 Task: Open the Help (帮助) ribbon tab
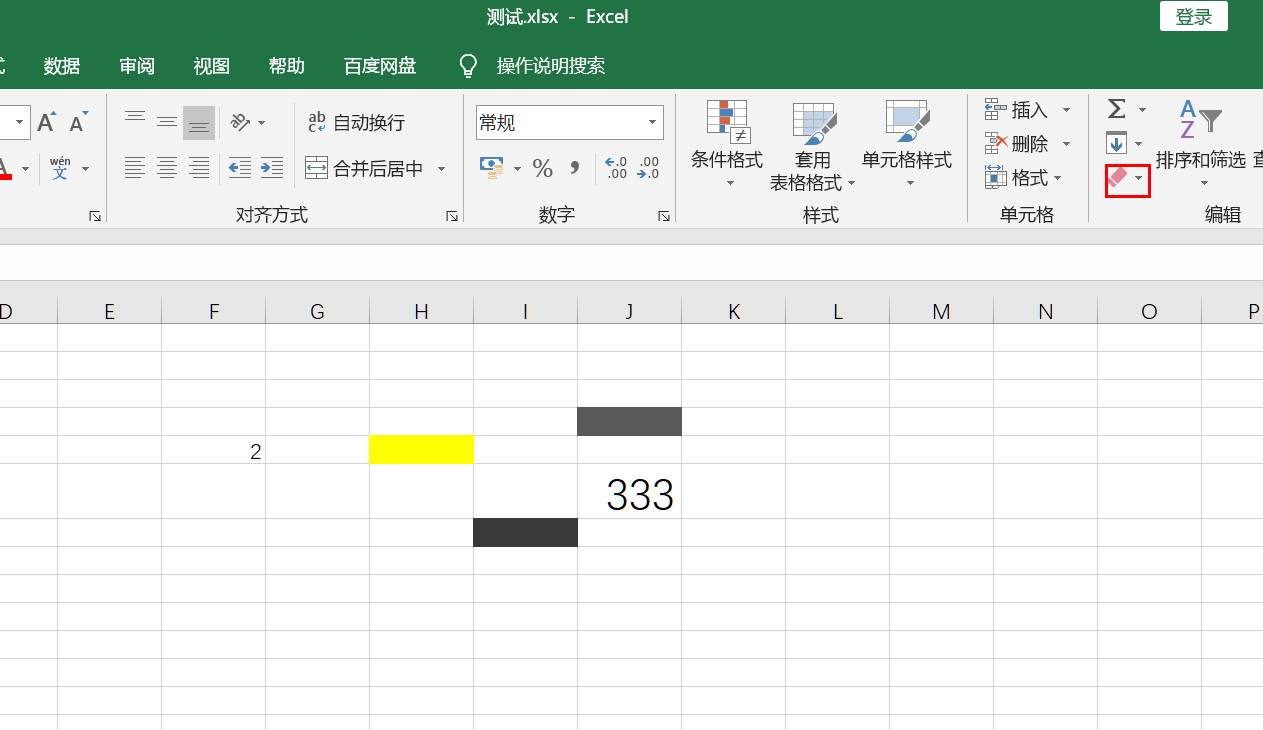click(287, 66)
